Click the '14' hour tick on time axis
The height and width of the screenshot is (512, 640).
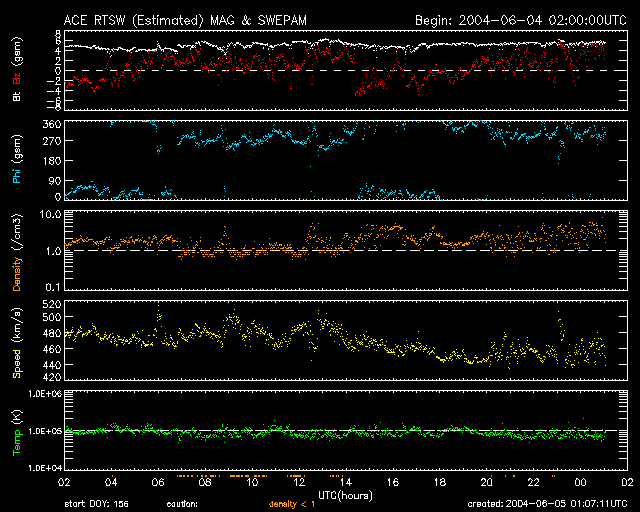pyautogui.click(x=346, y=482)
